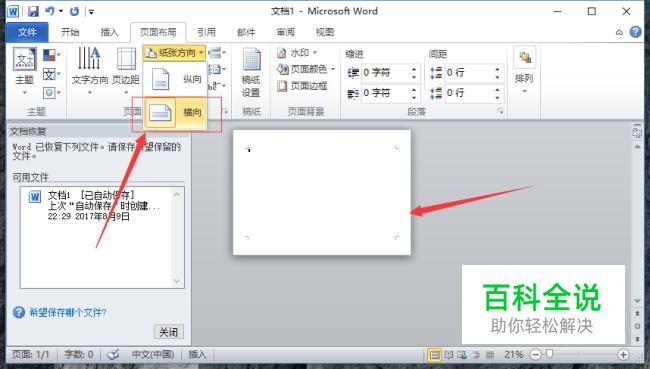Click the landscape document page
This screenshot has width=650, height=369.
[x=322, y=192]
